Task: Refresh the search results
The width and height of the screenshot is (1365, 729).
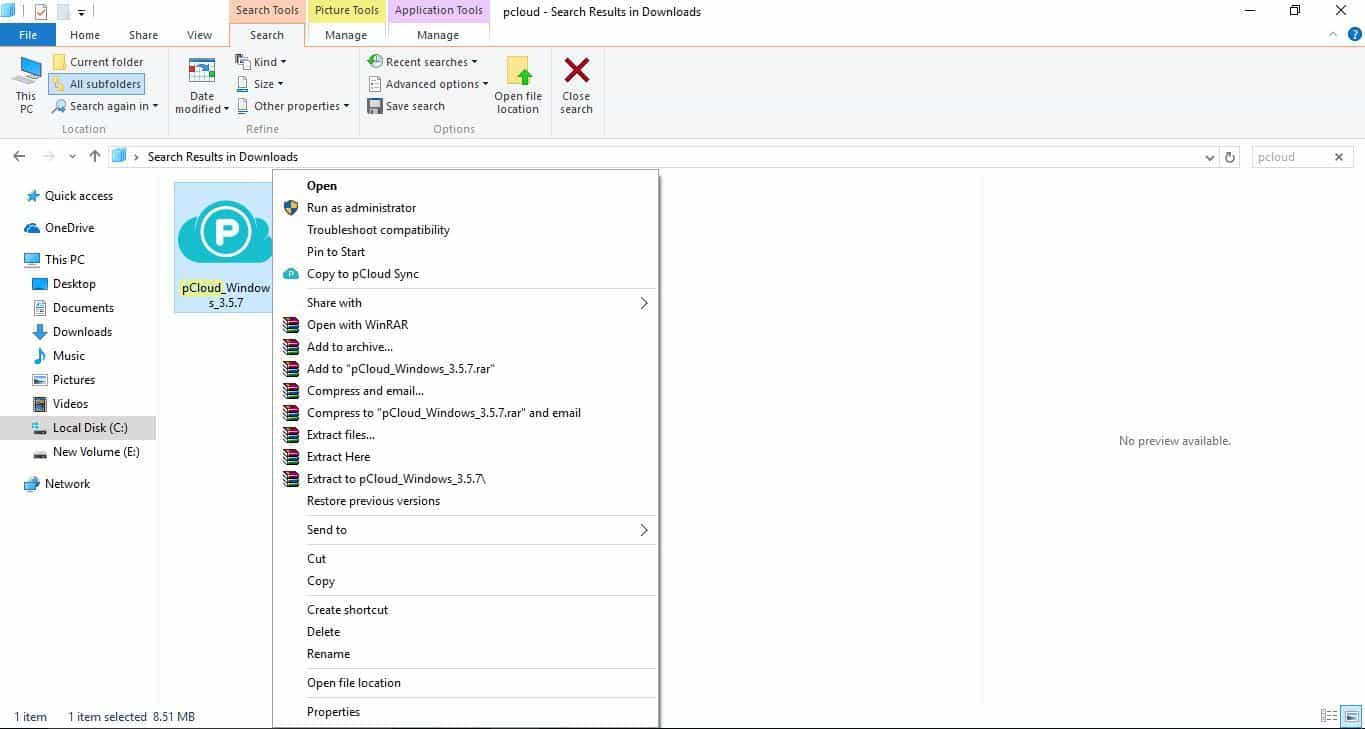Action: pyautogui.click(x=1229, y=157)
